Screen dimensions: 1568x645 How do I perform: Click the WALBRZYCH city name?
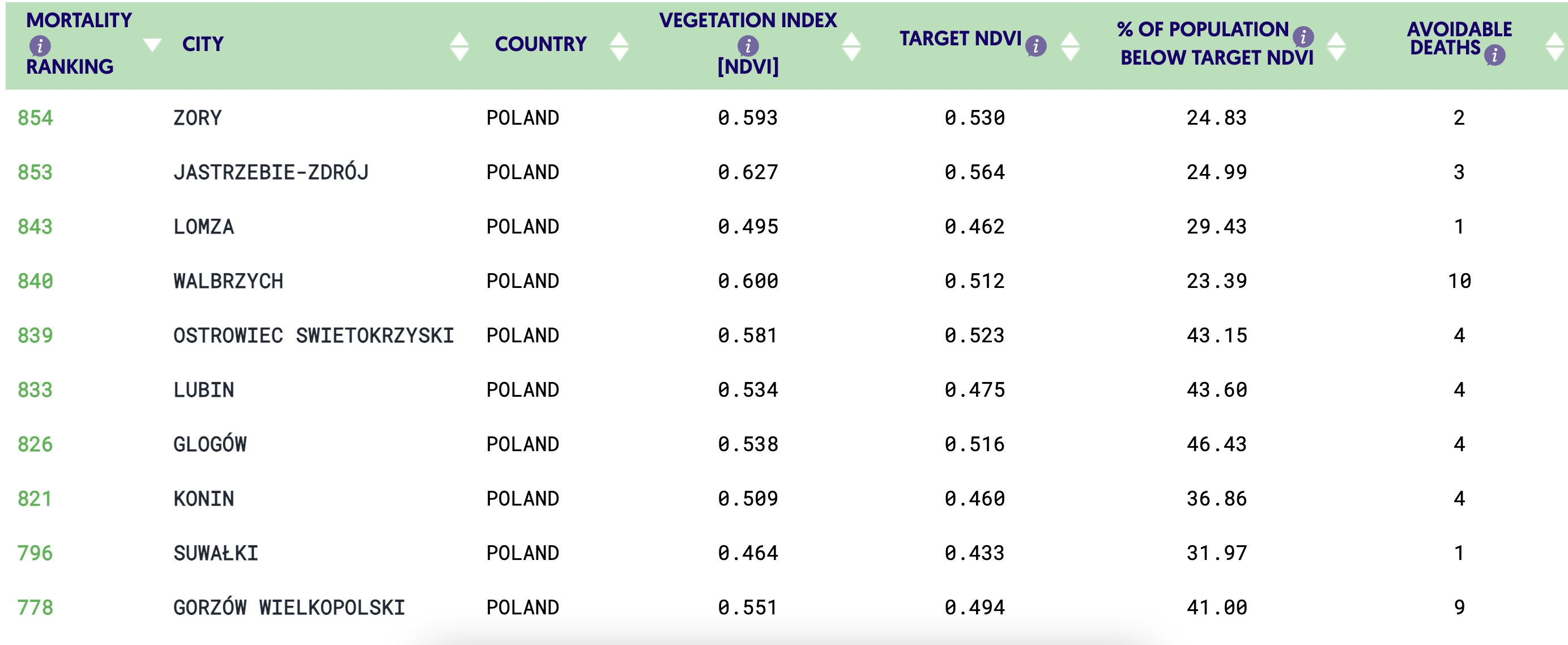(228, 281)
